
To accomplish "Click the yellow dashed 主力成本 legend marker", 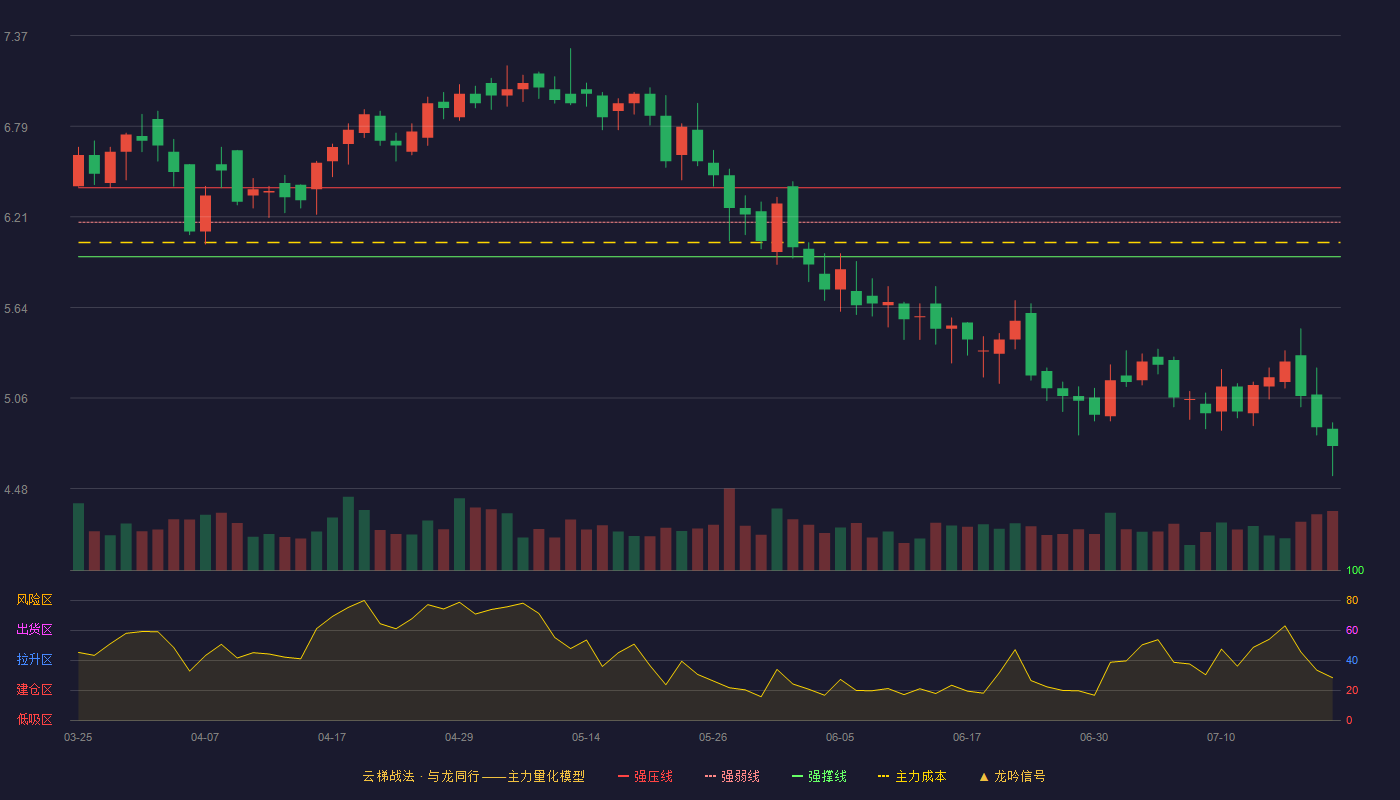I will [884, 776].
